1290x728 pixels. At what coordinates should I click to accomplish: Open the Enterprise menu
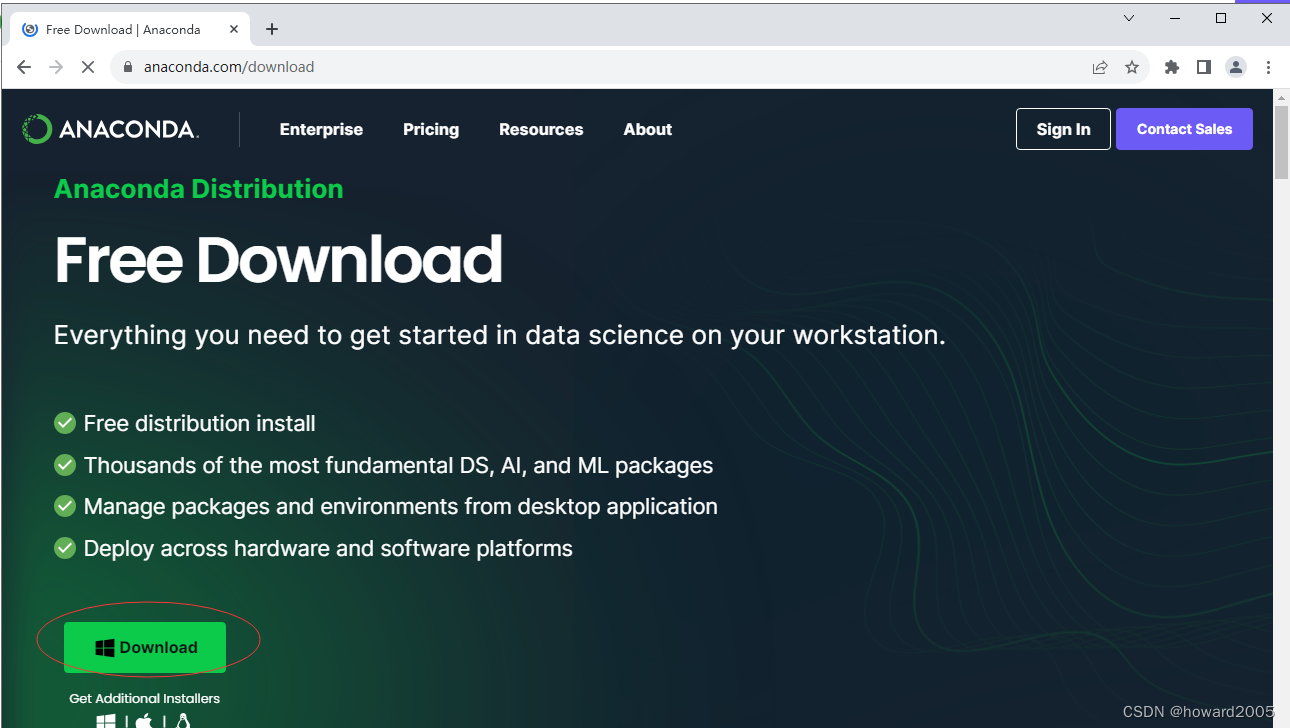pyautogui.click(x=321, y=129)
